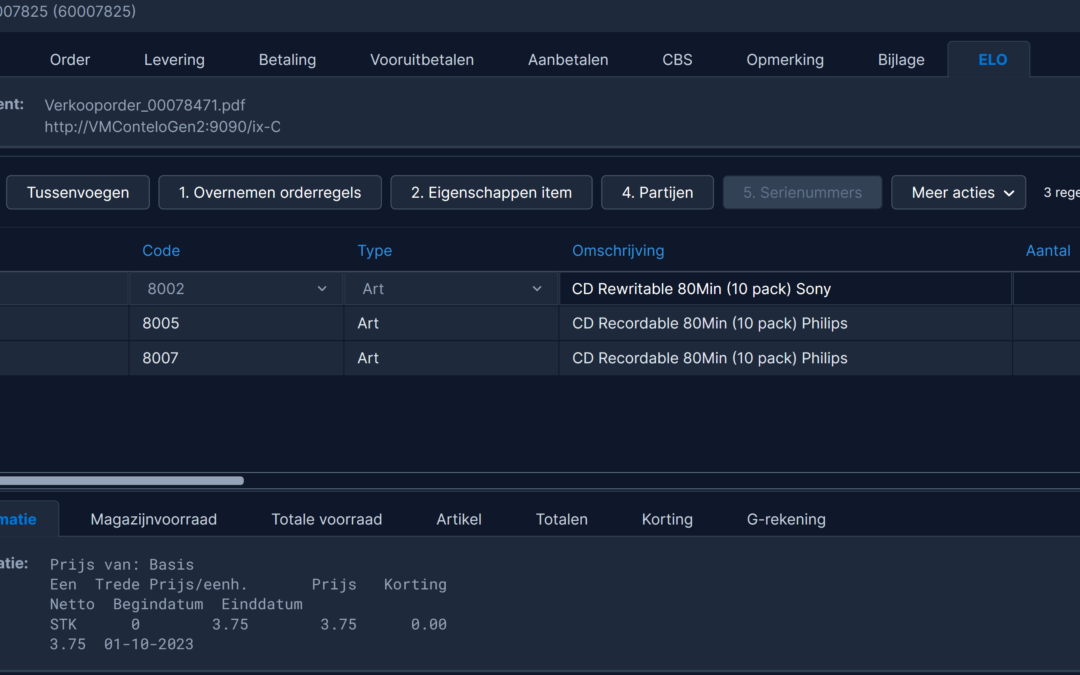Click the 4. Partijen button
This screenshot has width=1080, height=675.
[x=657, y=193]
